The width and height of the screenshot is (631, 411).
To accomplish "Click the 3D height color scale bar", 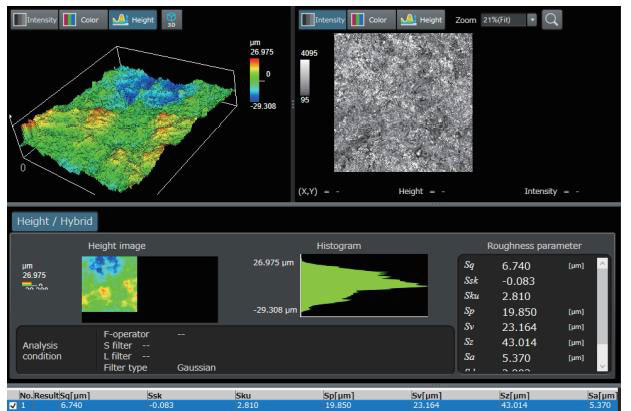I will pos(255,78).
